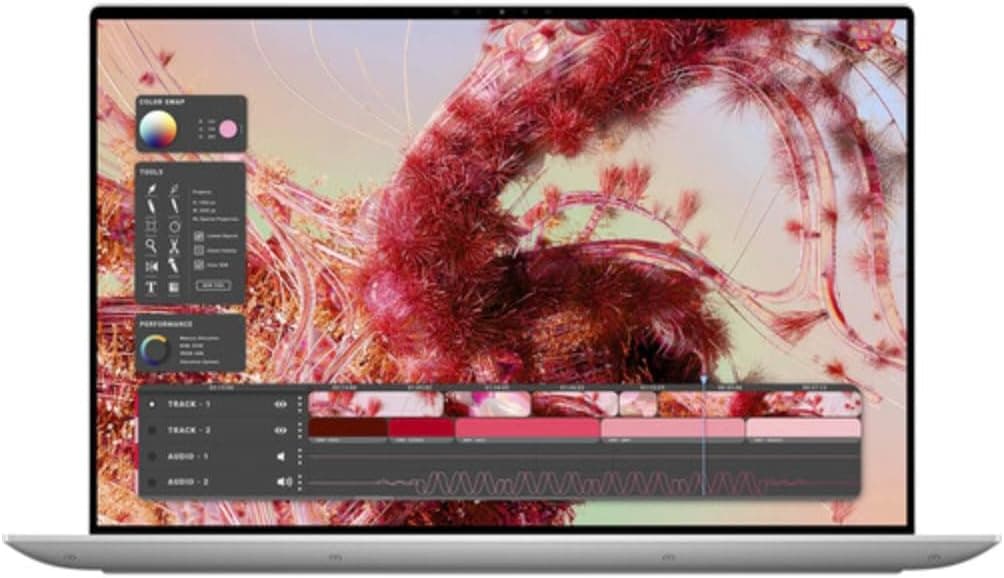1004x578 pixels.
Task: Select the Text tool
Action: tap(151, 284)
